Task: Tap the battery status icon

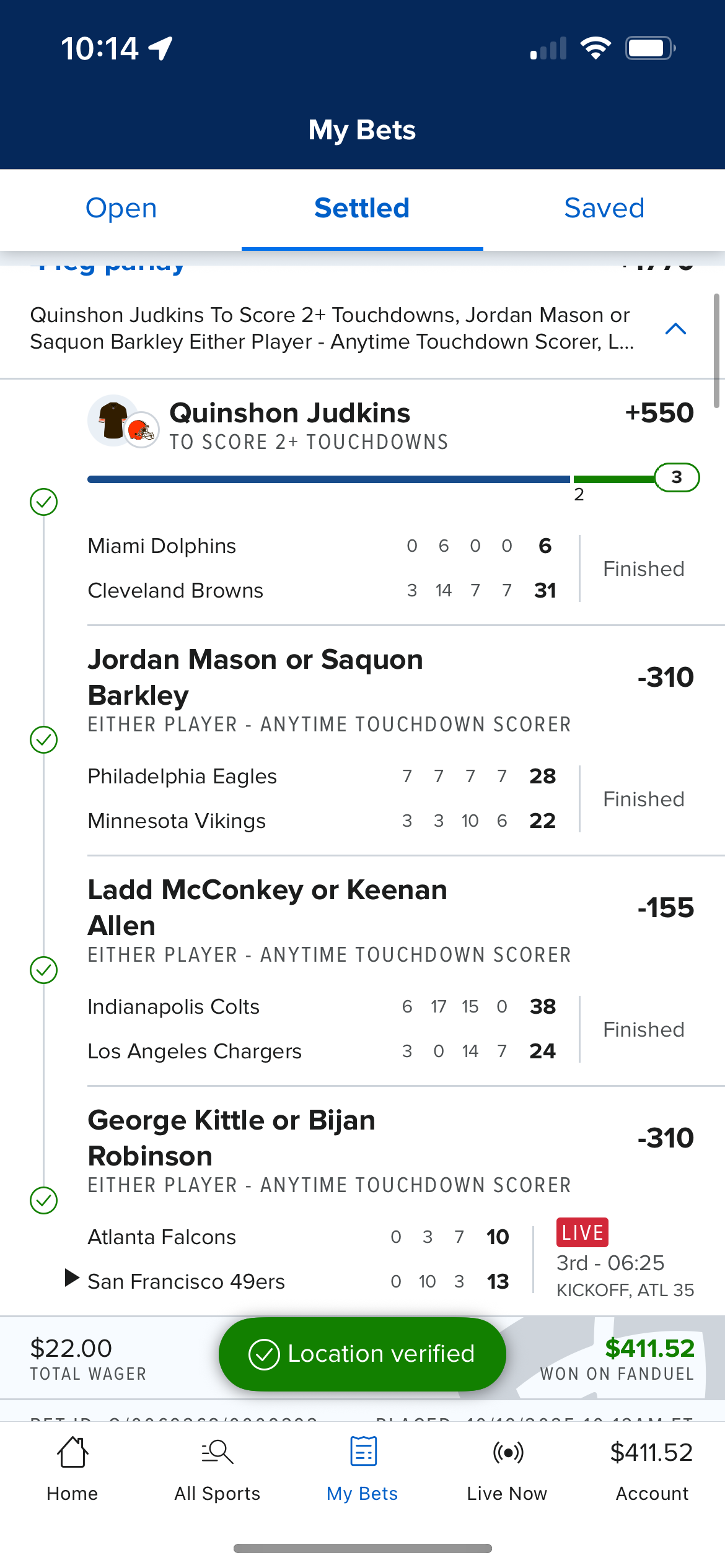Action: [649, 48]
